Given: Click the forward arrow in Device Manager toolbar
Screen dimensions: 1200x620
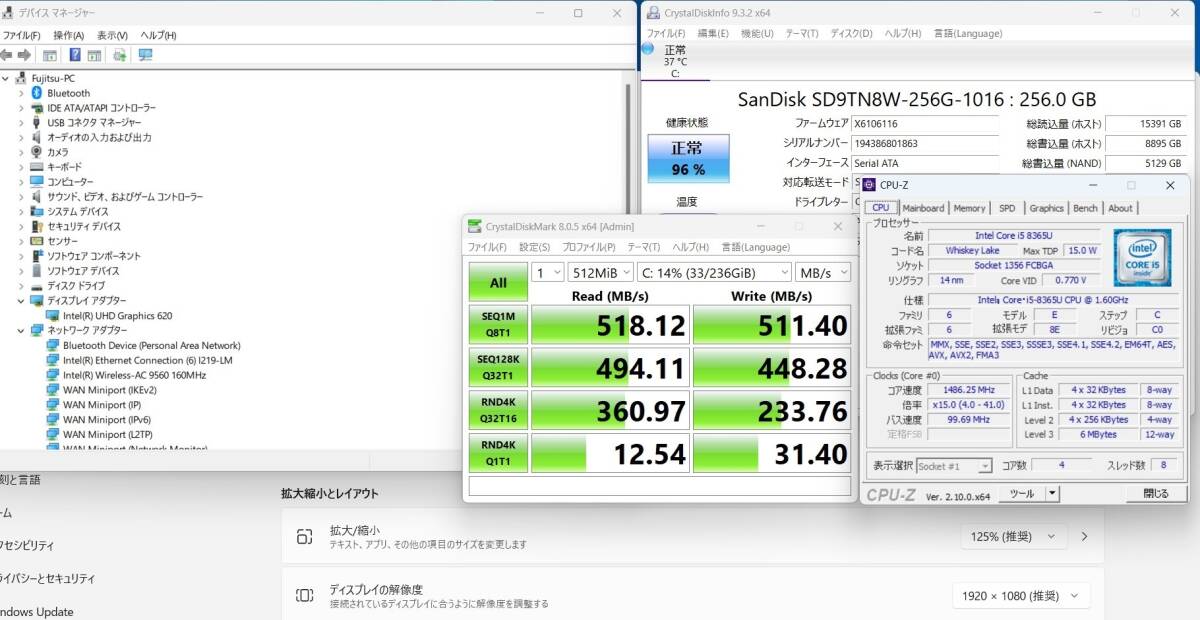Looking at the screenshot, I should [x=24, y=55].
